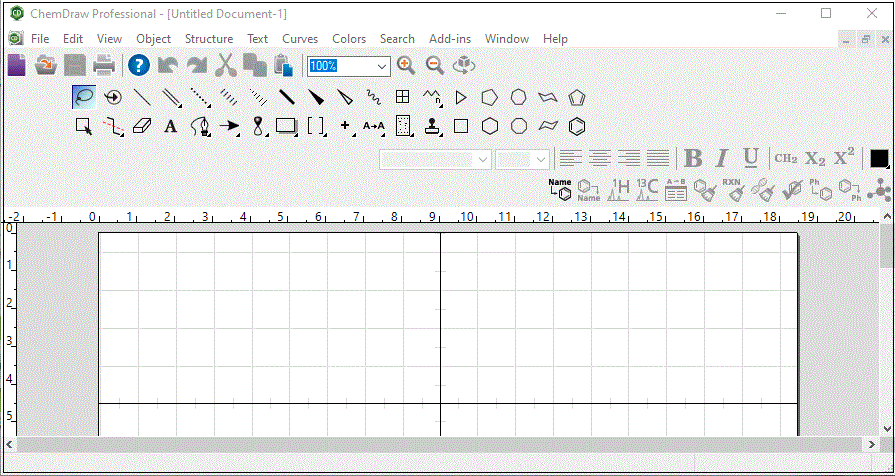Click the 100% zoom input field
Screen dimensions: 895x476
[341, 66]
